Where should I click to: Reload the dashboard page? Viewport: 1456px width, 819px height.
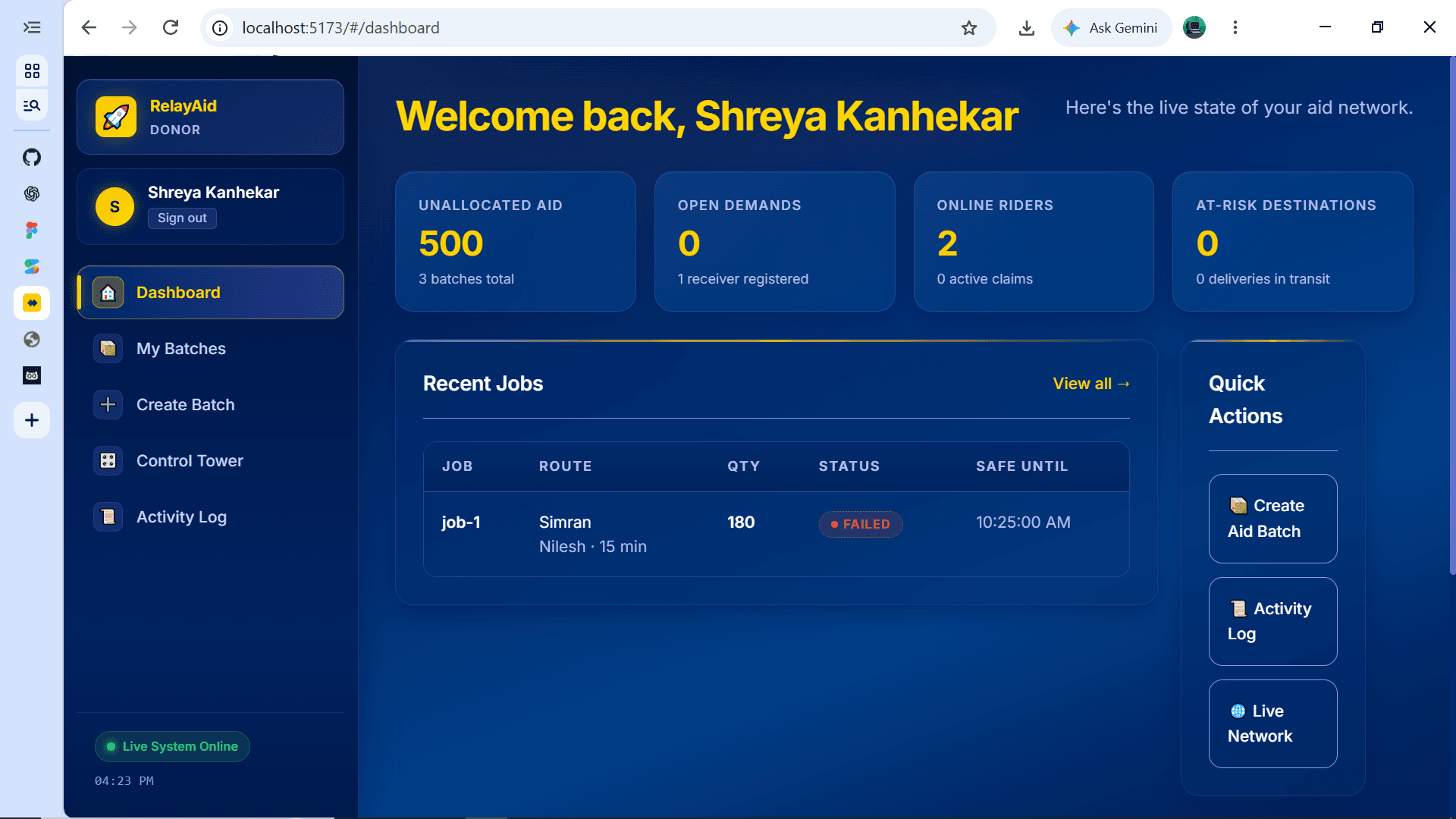[171, 27]
